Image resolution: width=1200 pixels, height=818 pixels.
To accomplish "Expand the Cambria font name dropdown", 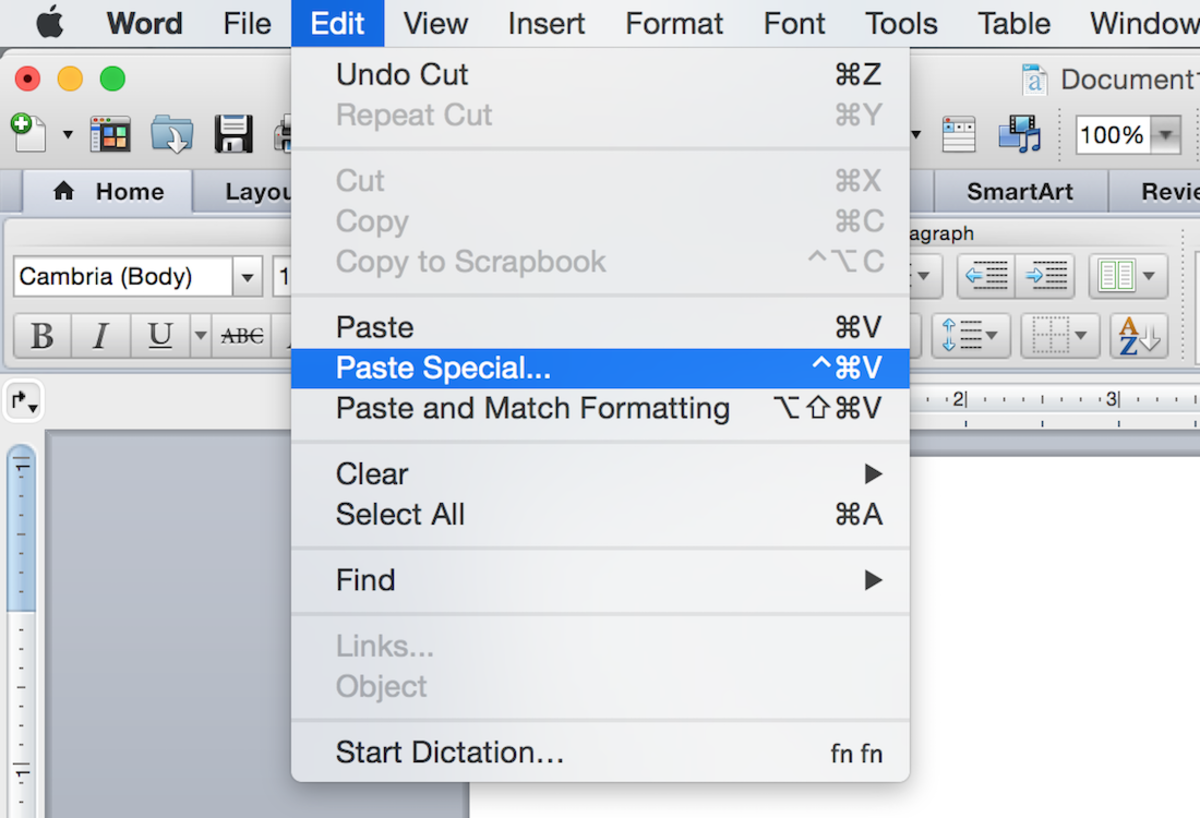I will pyautogui.click(x=247, y=277).
